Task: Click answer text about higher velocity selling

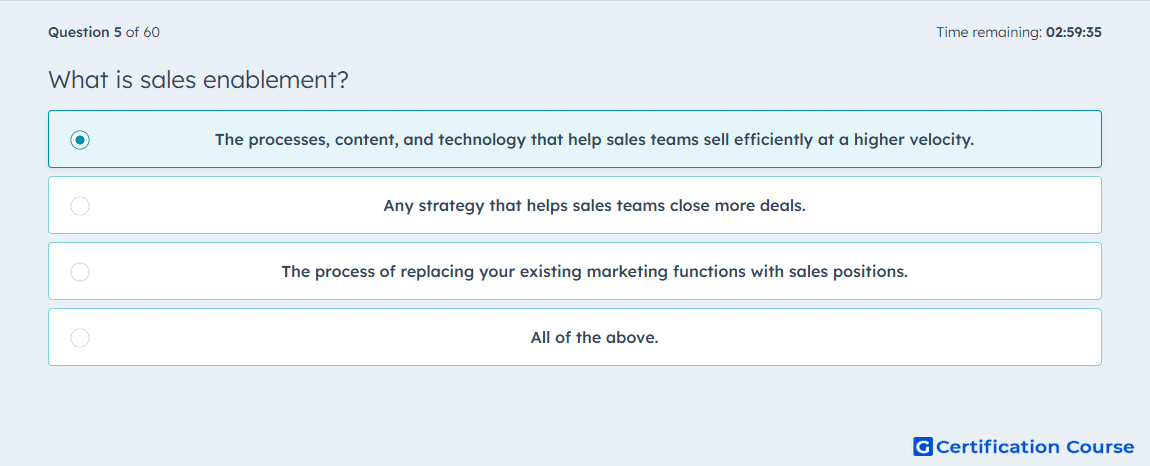Action: coord(594,139)
